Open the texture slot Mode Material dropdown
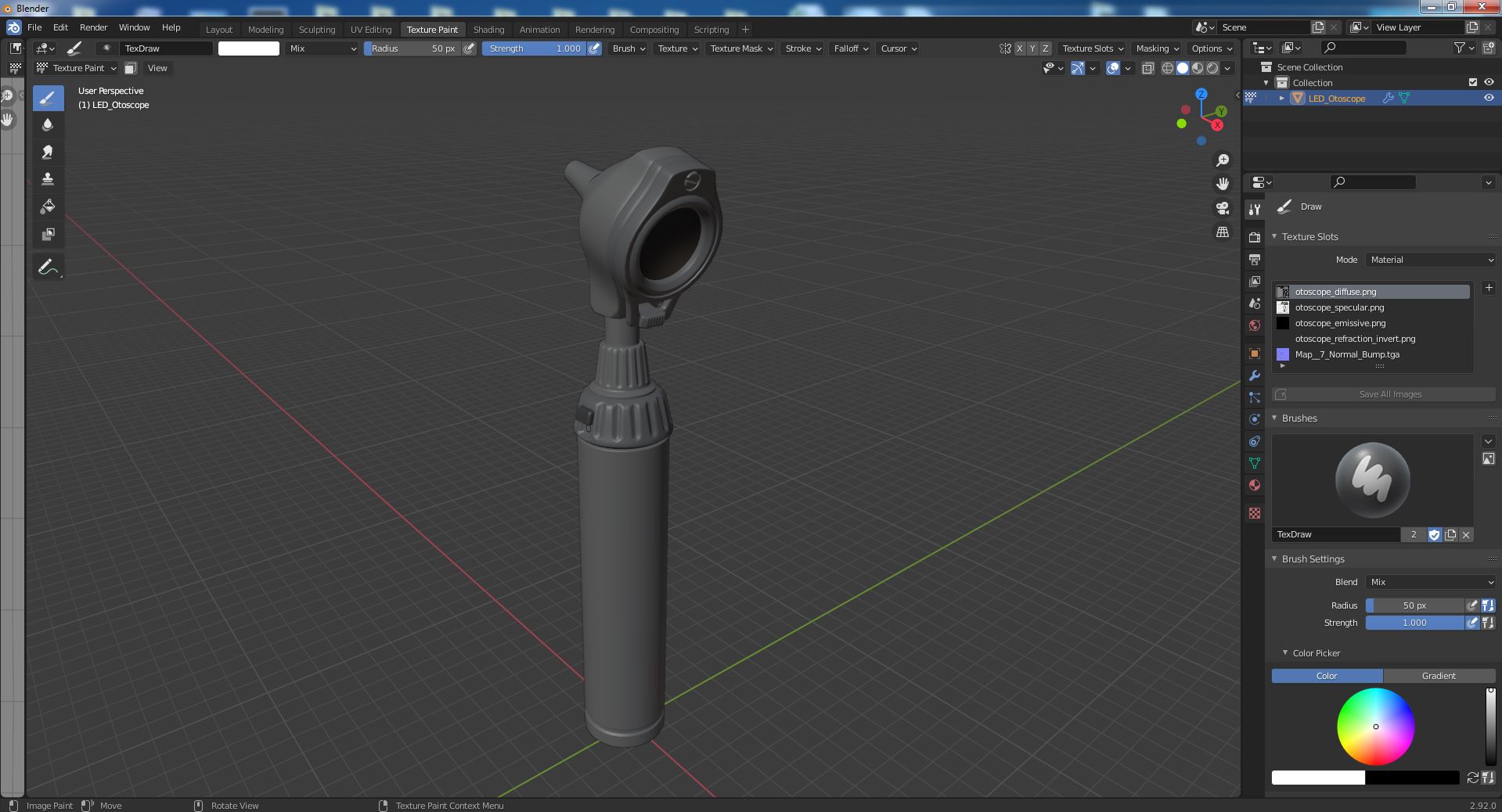Viewport: 1502px width, 812px height. click(x=1431, y=260)
